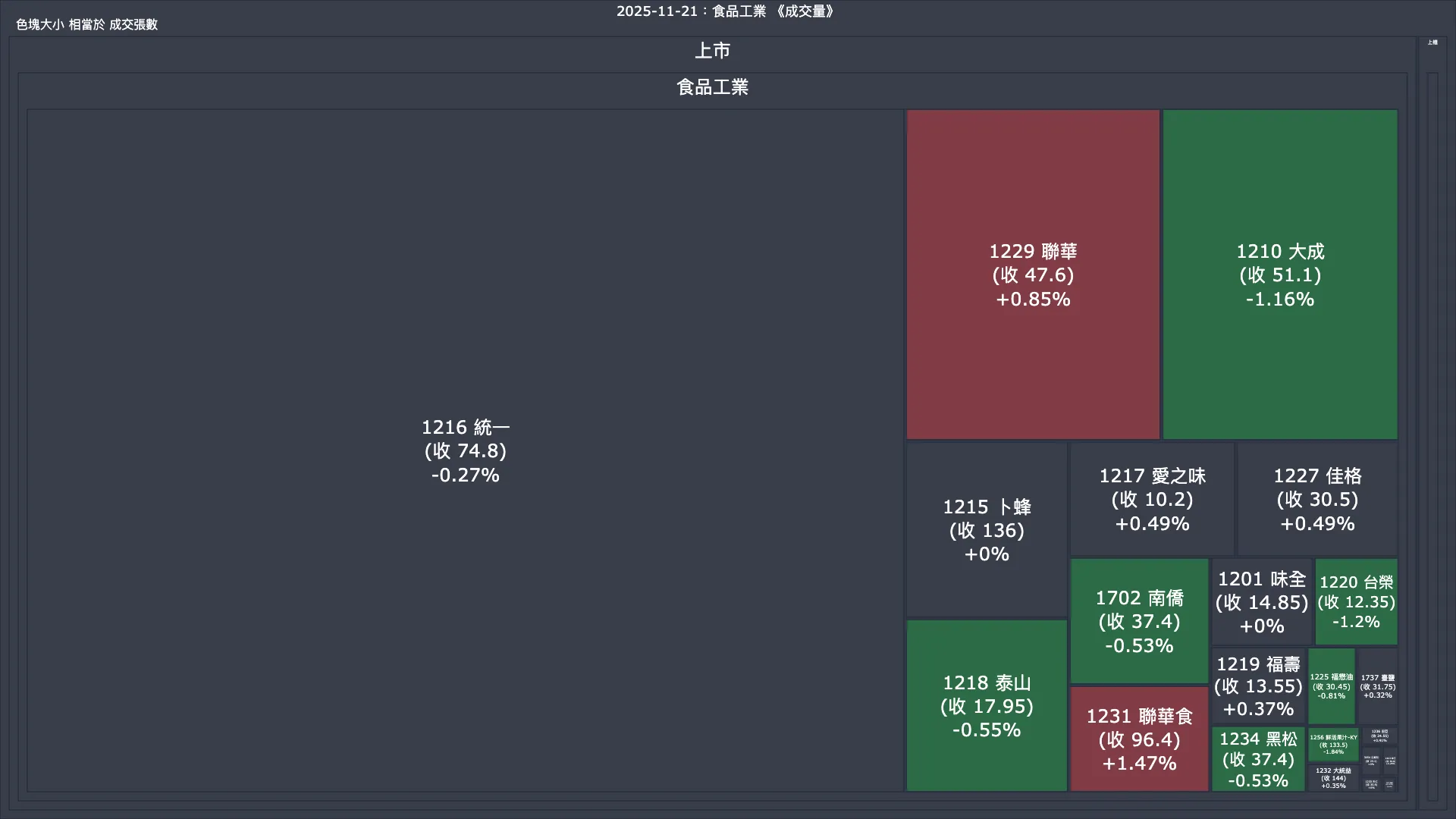Click the 上市 market header bar
This screenshot has height=819, width=1456.
712,51
